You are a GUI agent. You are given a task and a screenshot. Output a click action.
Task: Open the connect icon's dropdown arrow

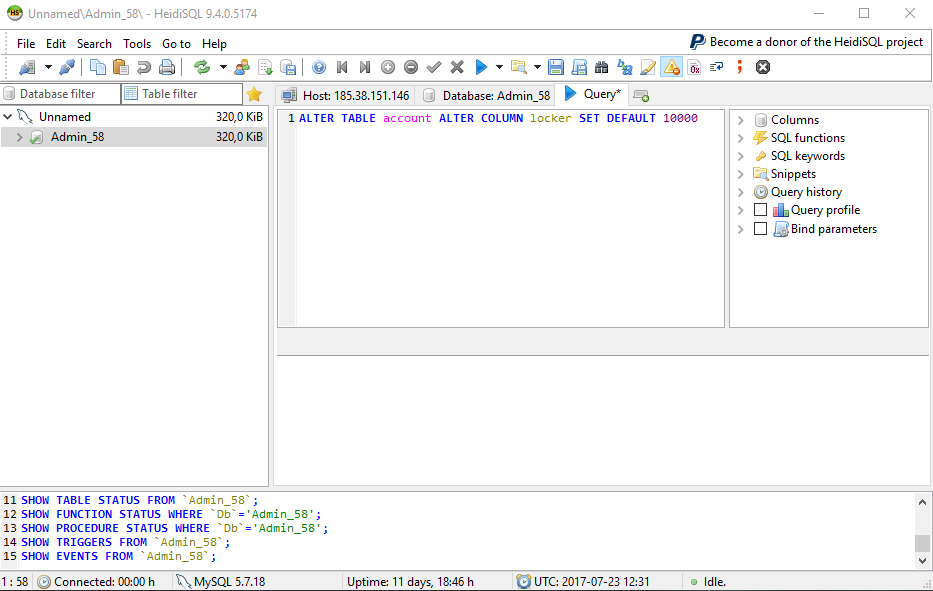[48, 67]
